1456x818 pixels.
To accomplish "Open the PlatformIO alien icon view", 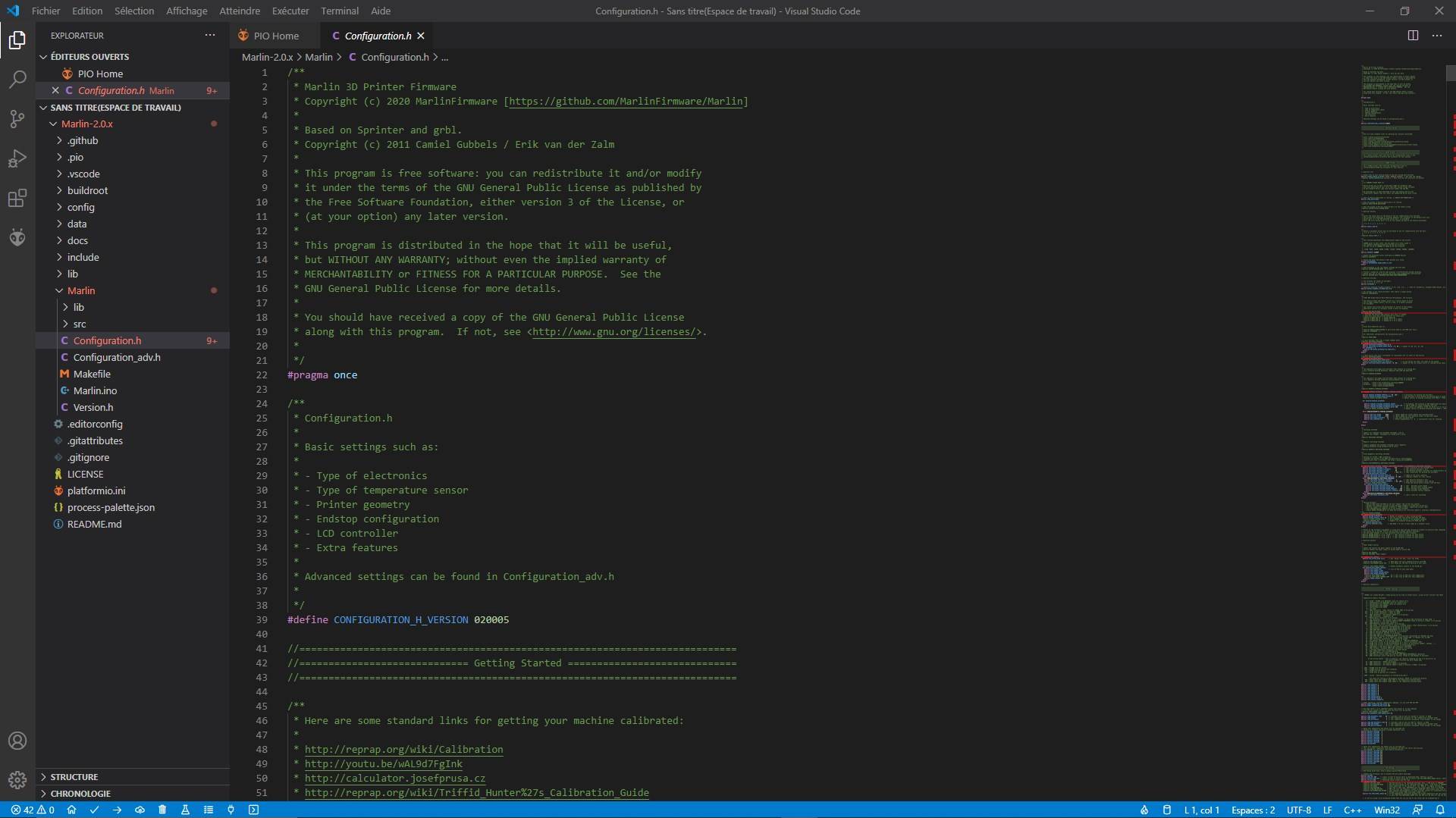I will pyautogui.click(x=17, y=237).
